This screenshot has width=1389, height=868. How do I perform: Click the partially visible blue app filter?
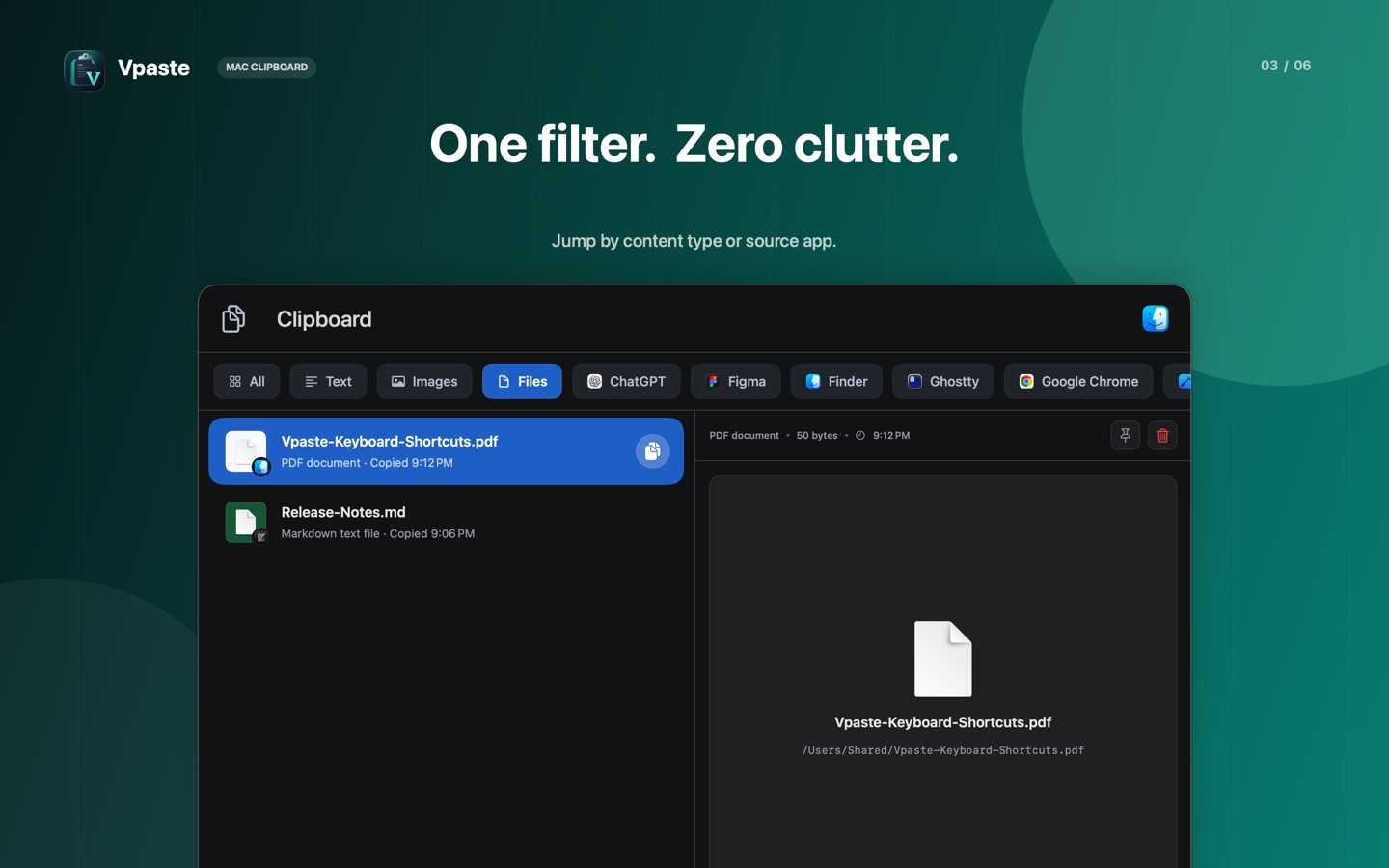1178,381
